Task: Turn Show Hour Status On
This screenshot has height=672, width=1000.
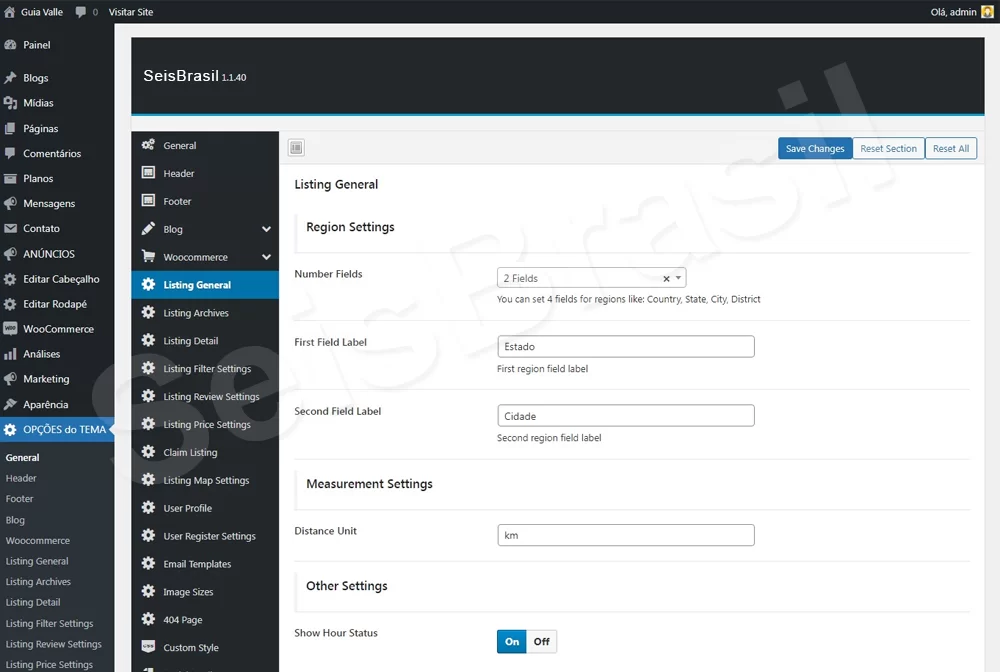Action: tap(512, 642)
